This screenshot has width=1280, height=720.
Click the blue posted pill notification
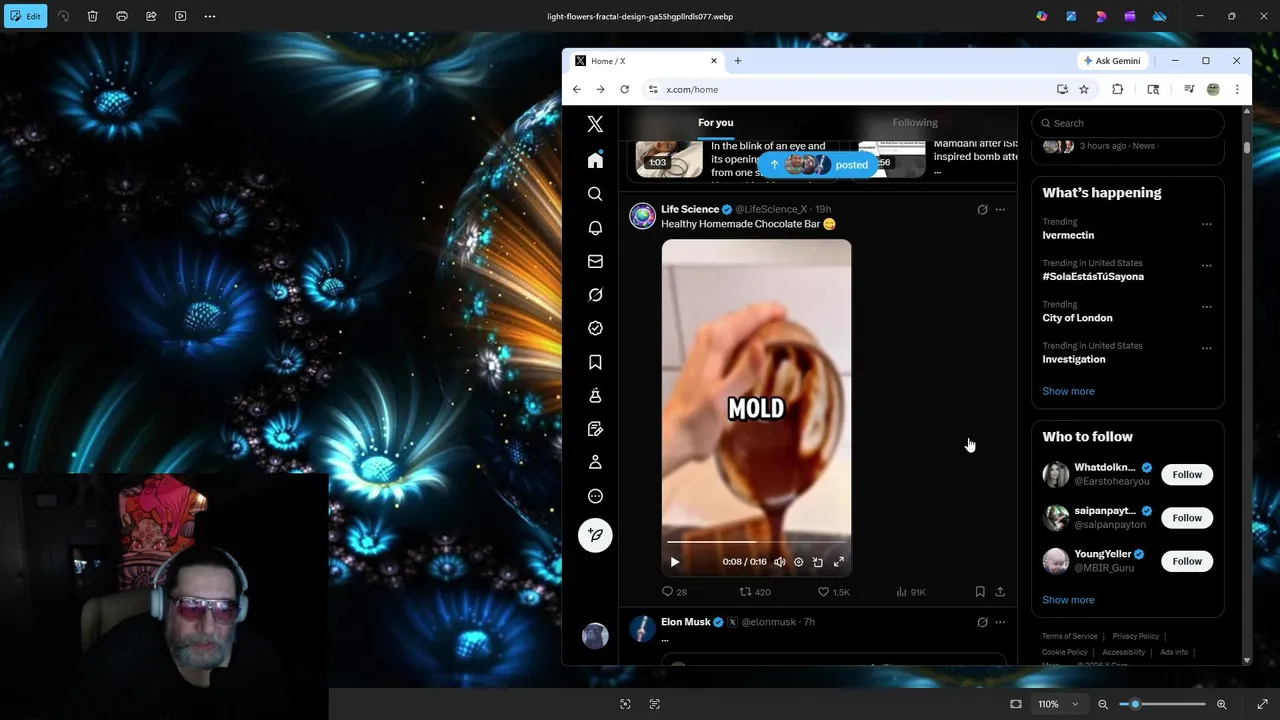pyautogui.click(x=818, y=165)
